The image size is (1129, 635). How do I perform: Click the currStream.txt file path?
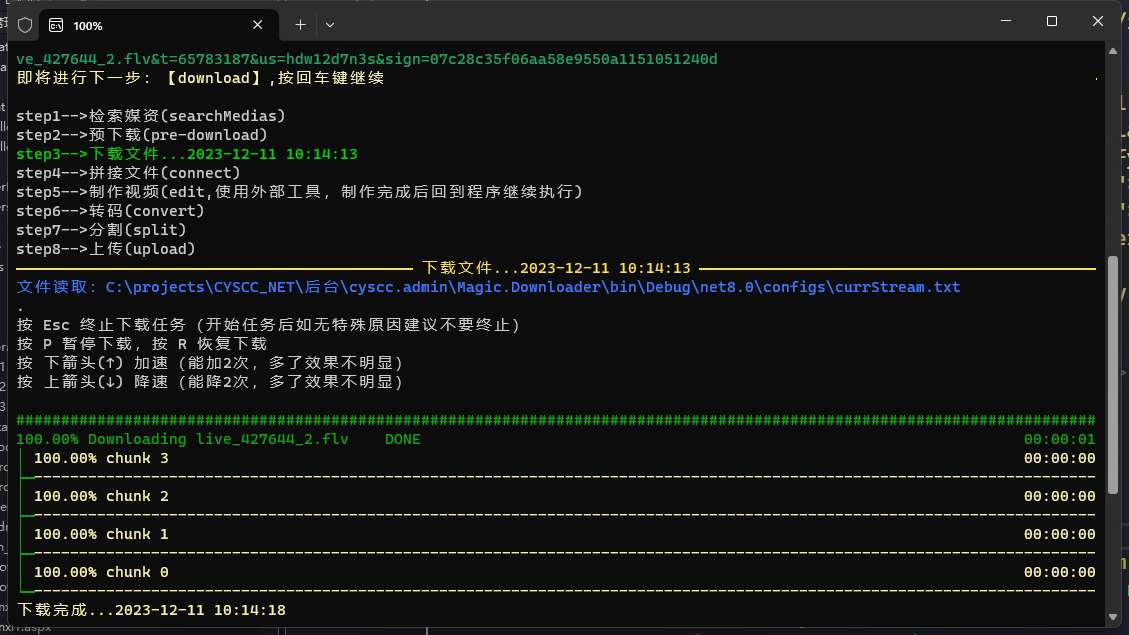pyautogui.click(x=533, y=287)
